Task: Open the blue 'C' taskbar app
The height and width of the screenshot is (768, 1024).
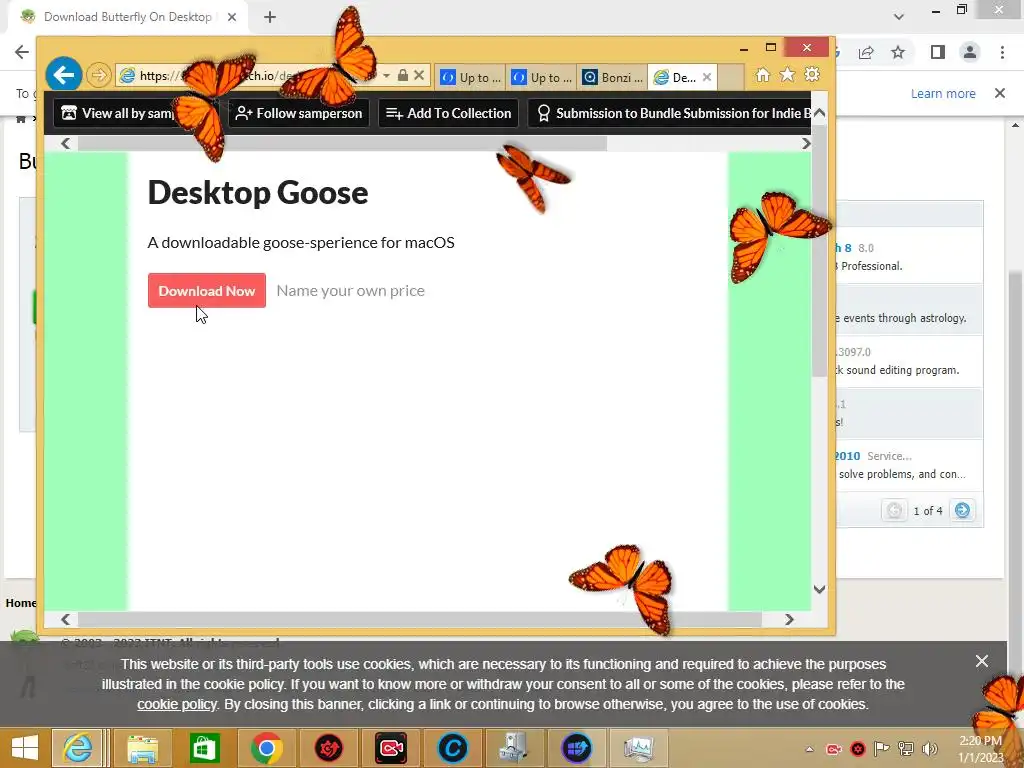Action: click(453, 748)
